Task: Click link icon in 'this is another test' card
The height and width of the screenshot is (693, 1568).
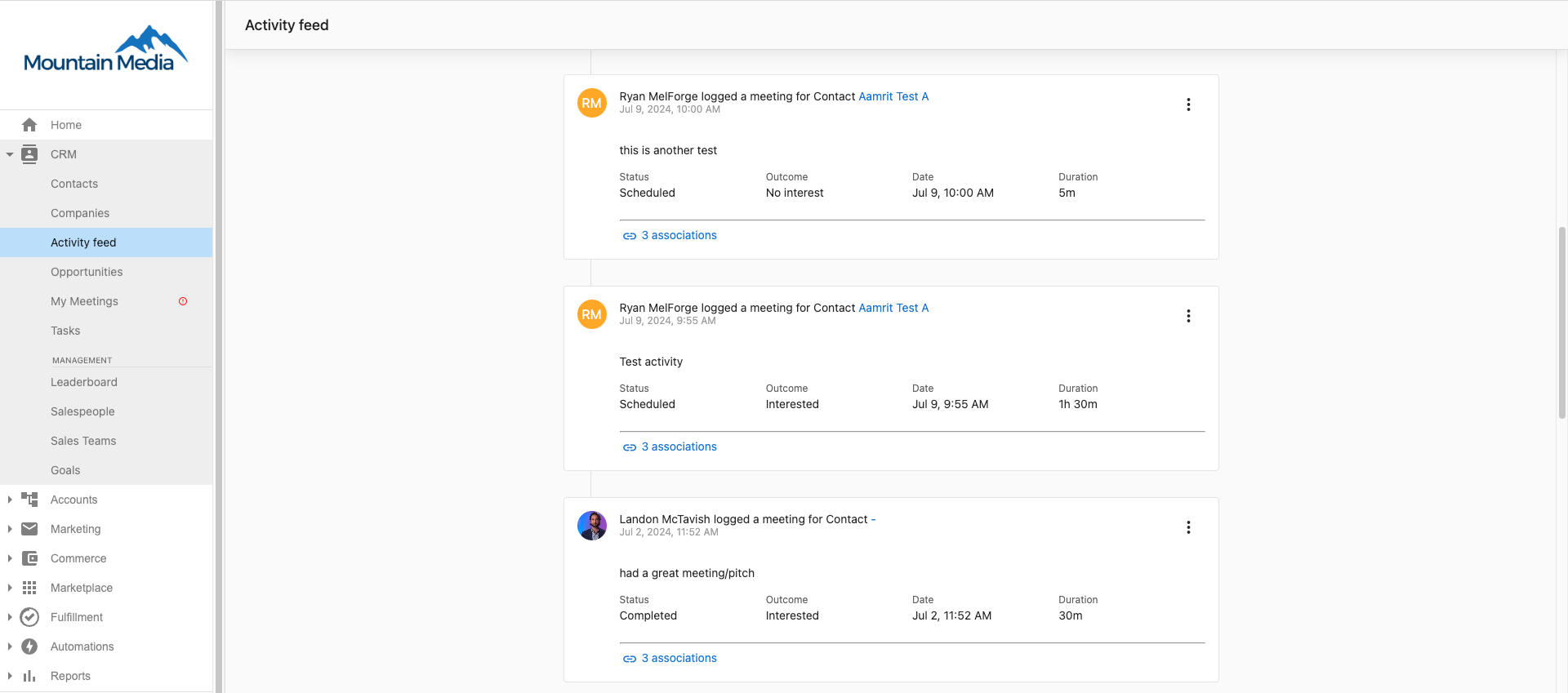Action: pyautogui.click(x=630, y=236)
